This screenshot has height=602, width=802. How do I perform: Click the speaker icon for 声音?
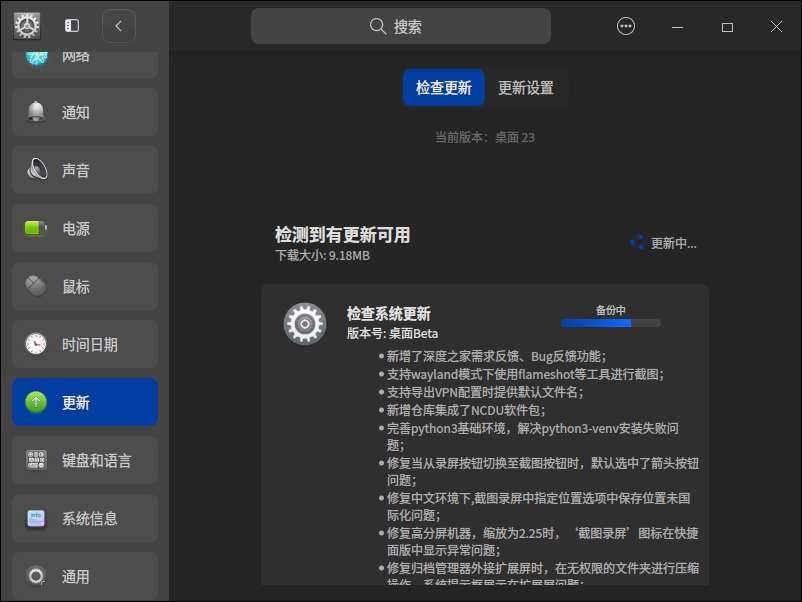pos(37,170)
